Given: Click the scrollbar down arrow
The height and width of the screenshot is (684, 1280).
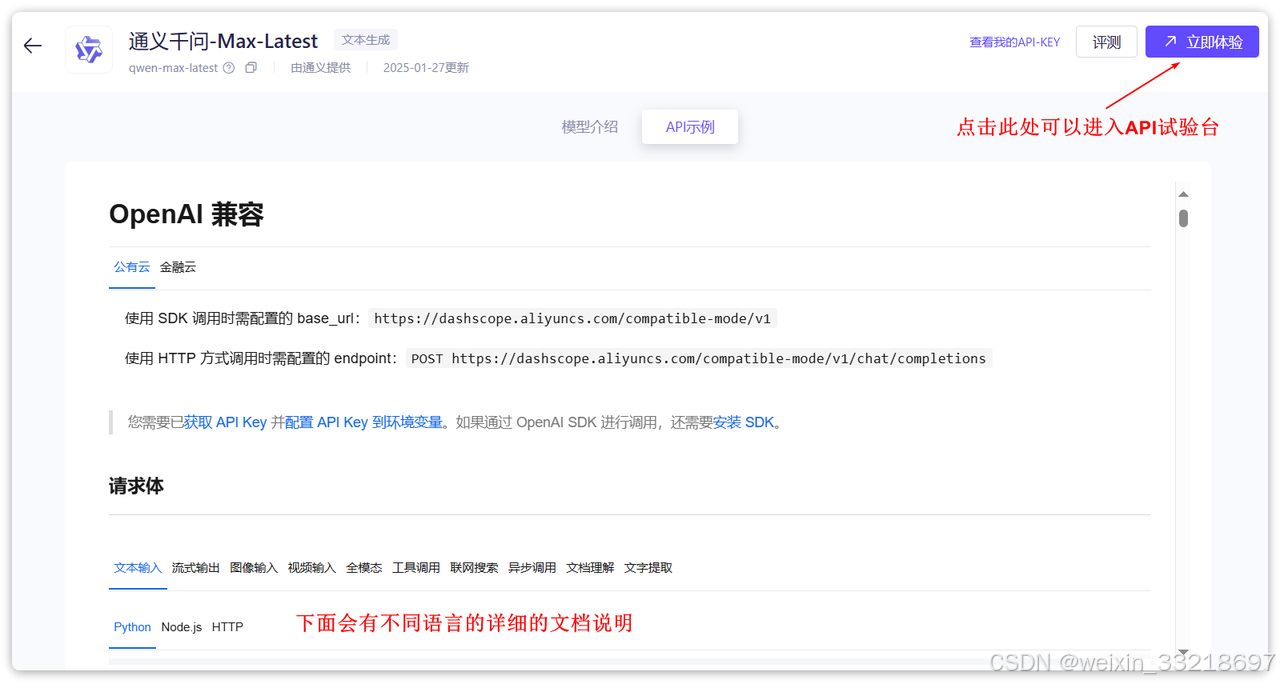Looking at the screenshot, I should click(1183, 651).
